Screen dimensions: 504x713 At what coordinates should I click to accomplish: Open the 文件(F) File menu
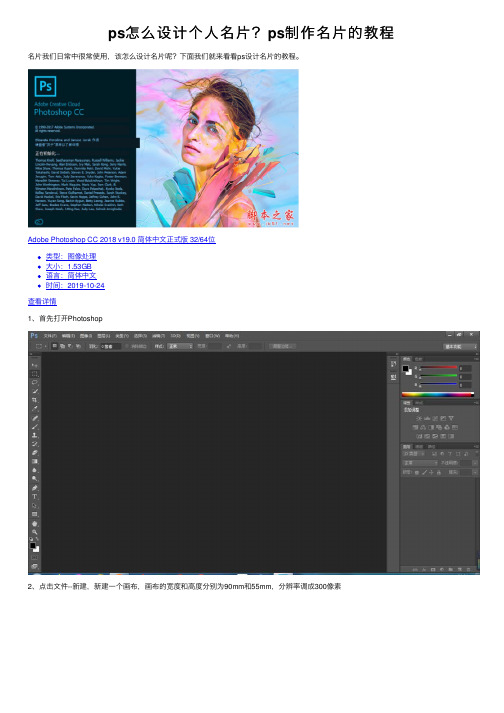click(x=49, y=336)
